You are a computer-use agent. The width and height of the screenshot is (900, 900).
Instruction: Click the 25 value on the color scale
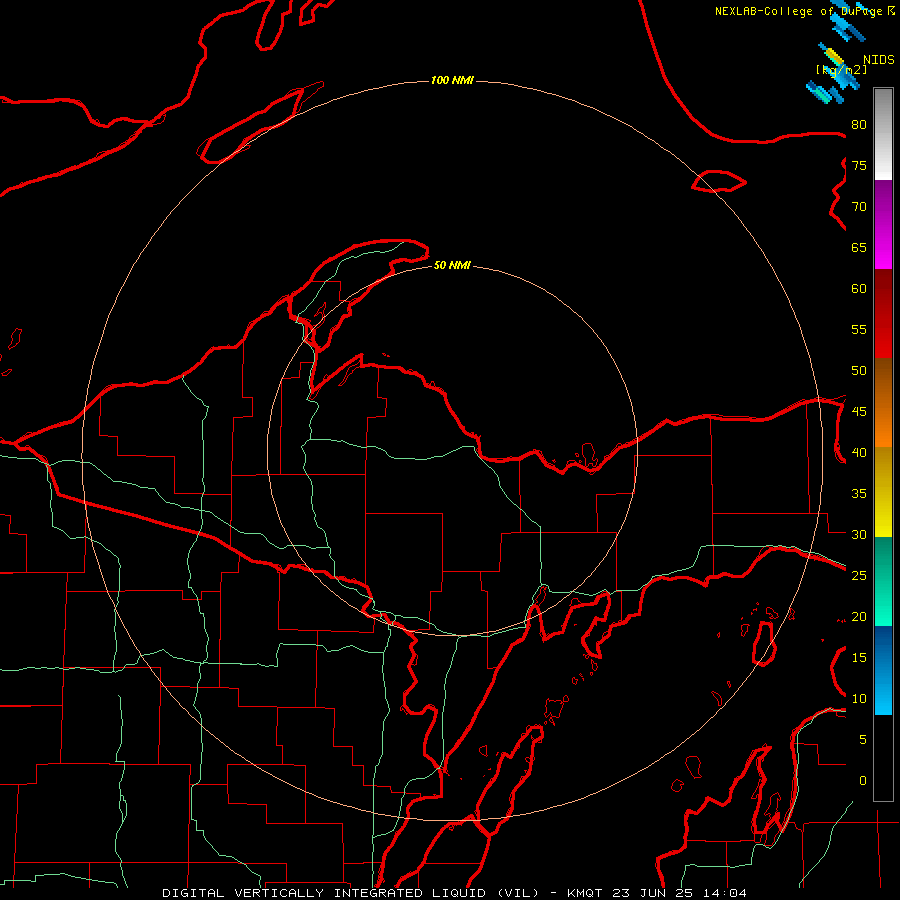click(859, 576)
